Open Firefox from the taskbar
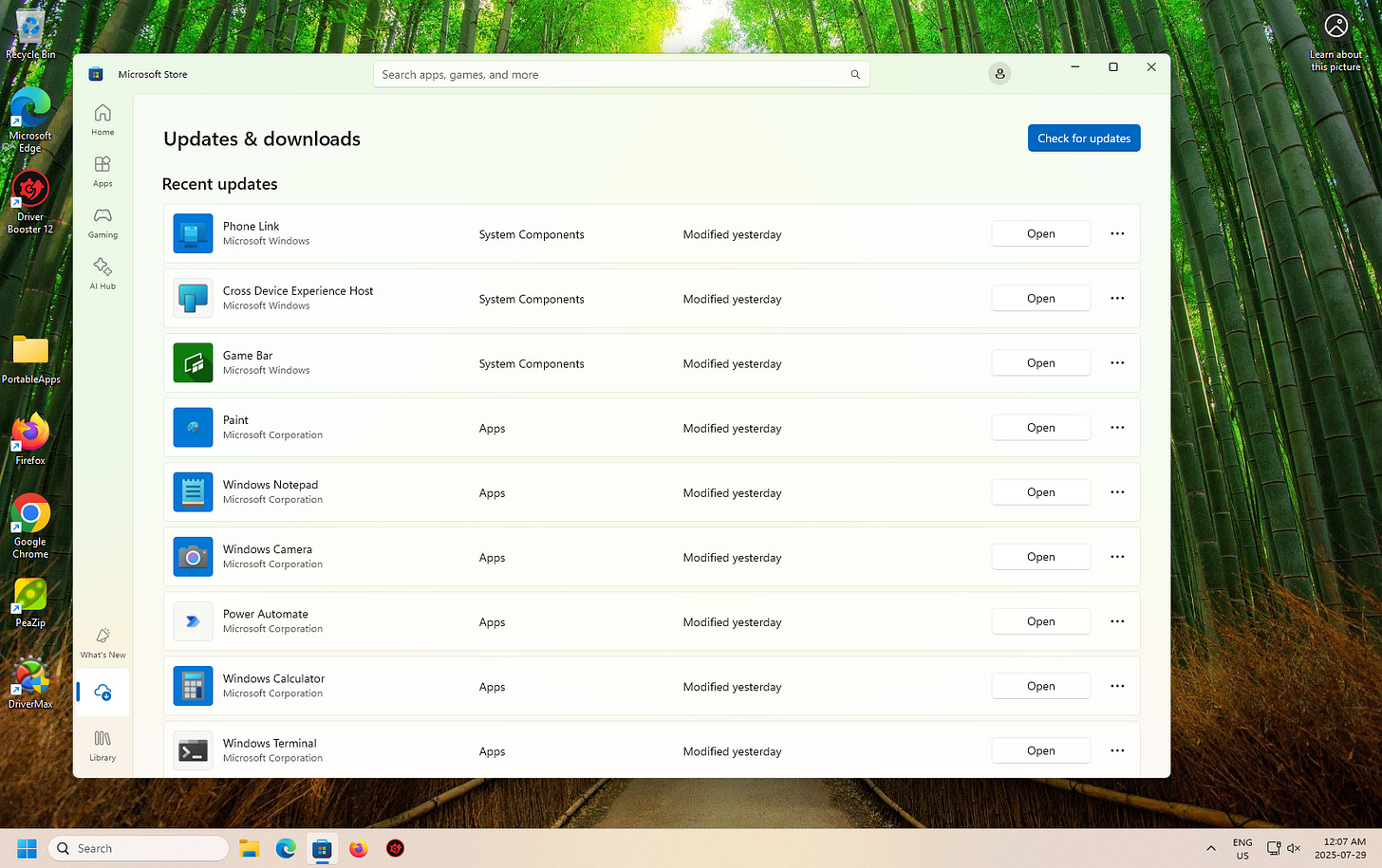Viewport: 1382px width, 868px height. 358,848
